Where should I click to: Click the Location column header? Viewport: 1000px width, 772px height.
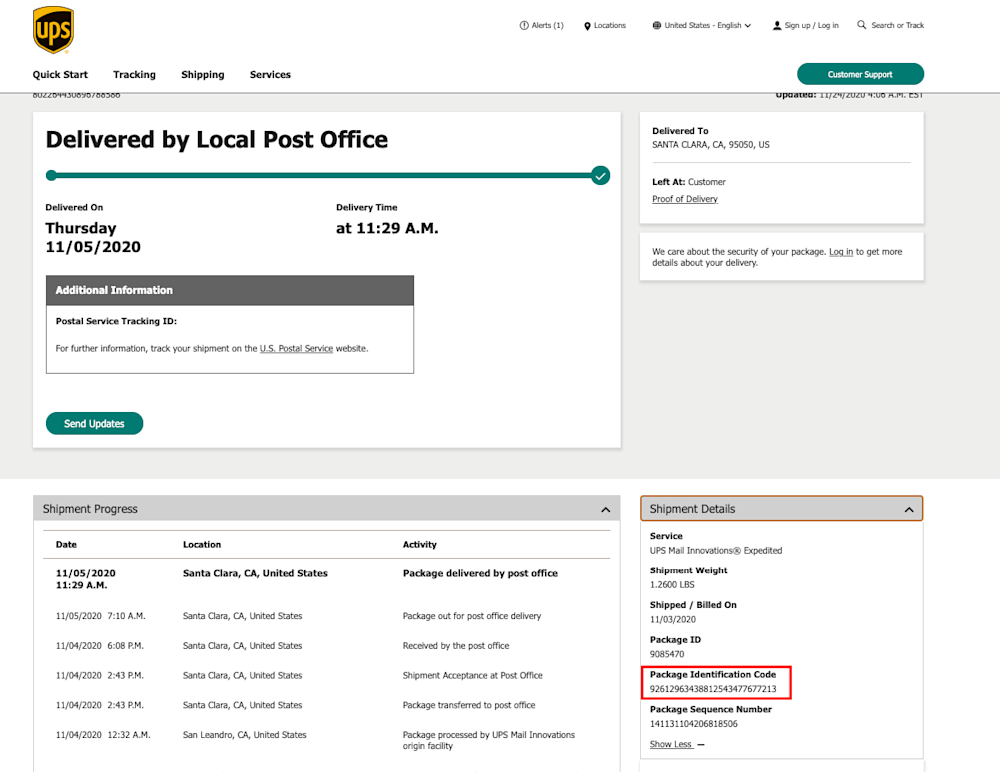pos(202,545)
